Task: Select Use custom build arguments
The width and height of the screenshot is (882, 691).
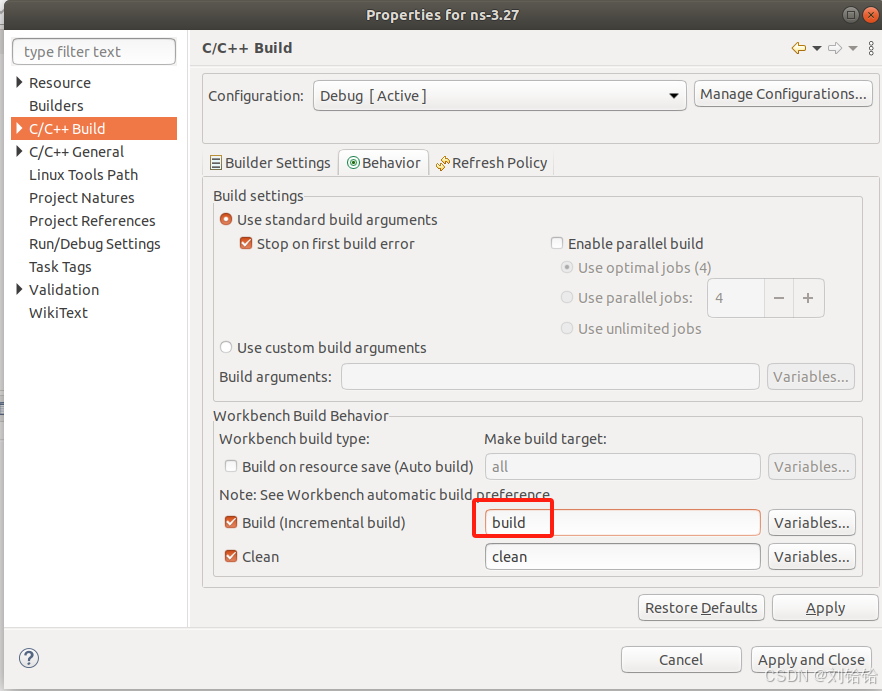Action: (x=225, y=347)
